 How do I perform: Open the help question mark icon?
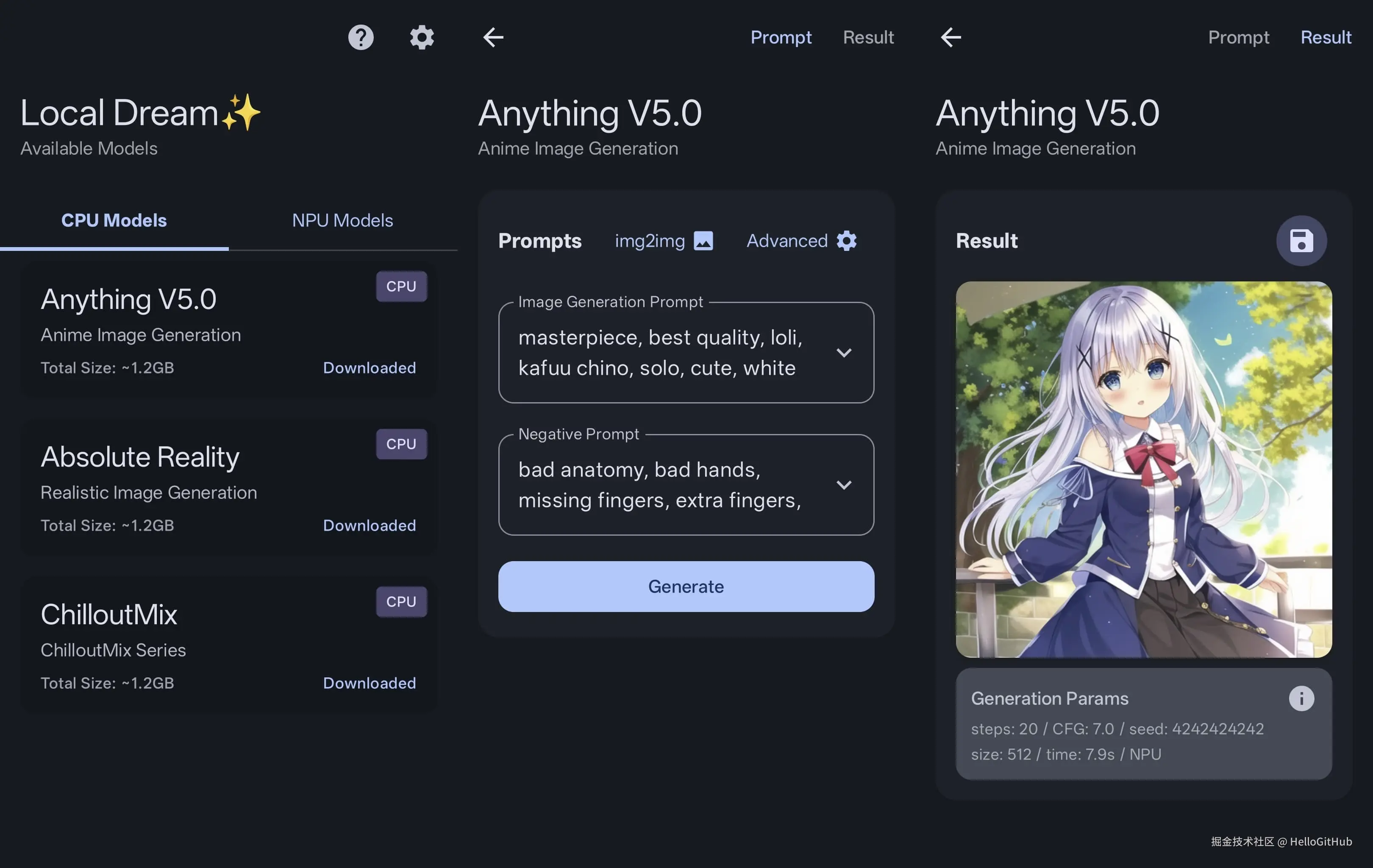coord(360,38)
